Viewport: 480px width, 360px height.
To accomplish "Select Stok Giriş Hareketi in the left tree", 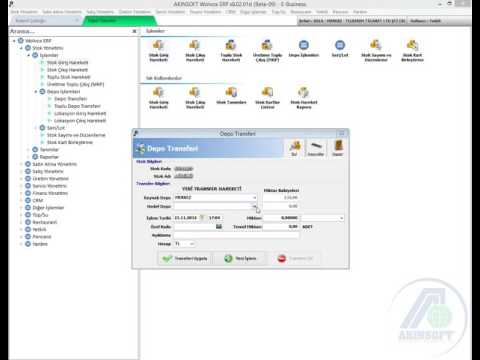I will (x=67, y=63).
